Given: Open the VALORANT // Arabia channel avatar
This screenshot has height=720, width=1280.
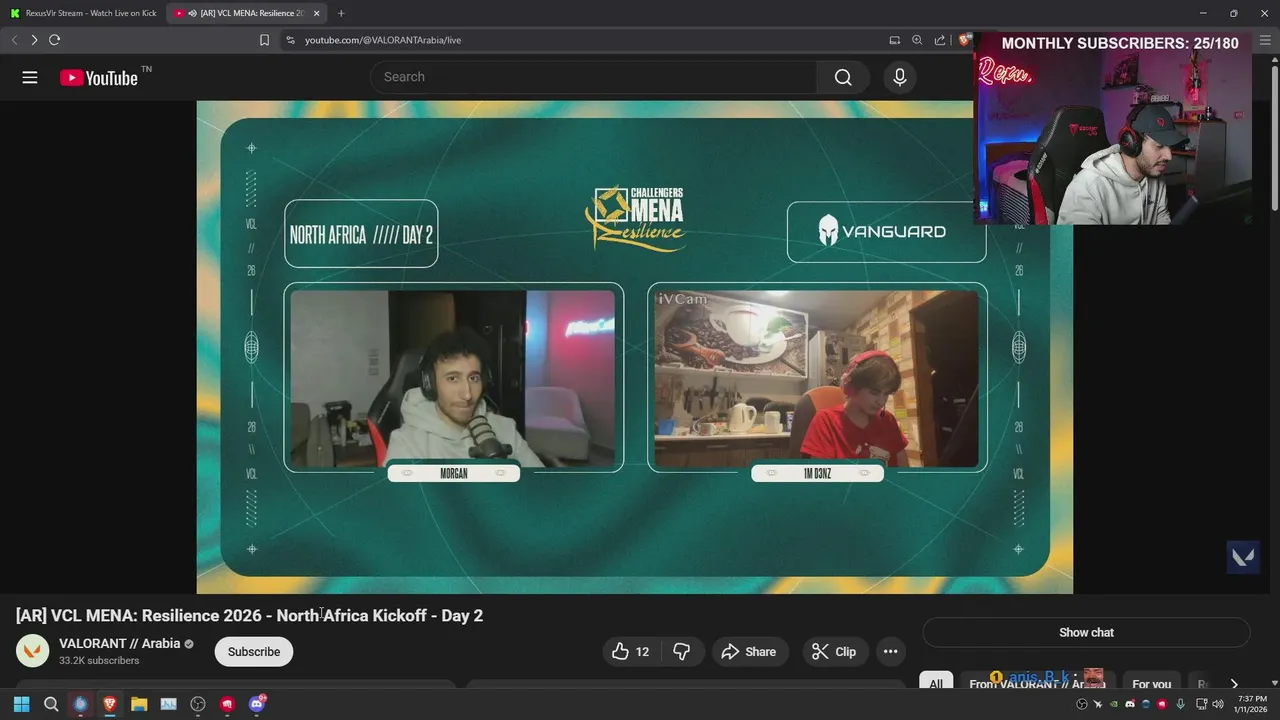Looking at the screenshot, I should tap(32, 651).
